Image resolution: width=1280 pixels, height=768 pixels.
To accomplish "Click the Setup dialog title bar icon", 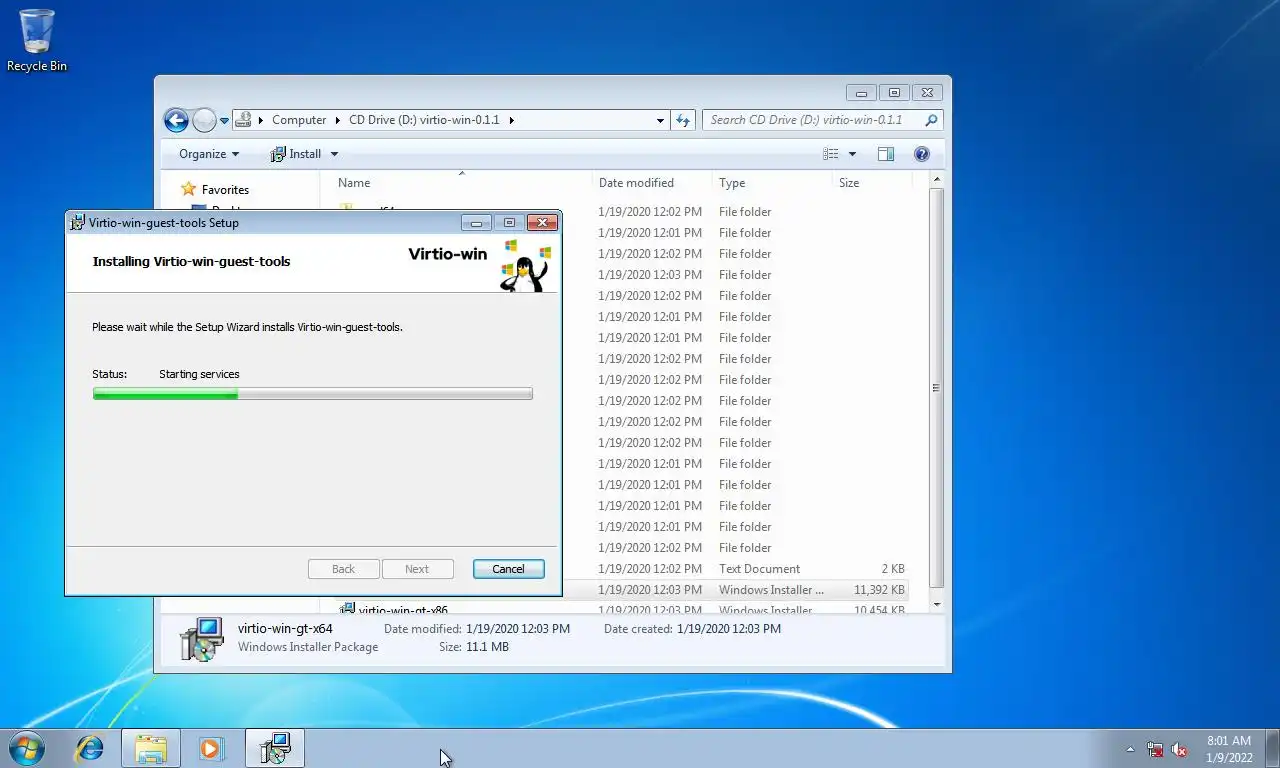I will click(x=77, y=222).
